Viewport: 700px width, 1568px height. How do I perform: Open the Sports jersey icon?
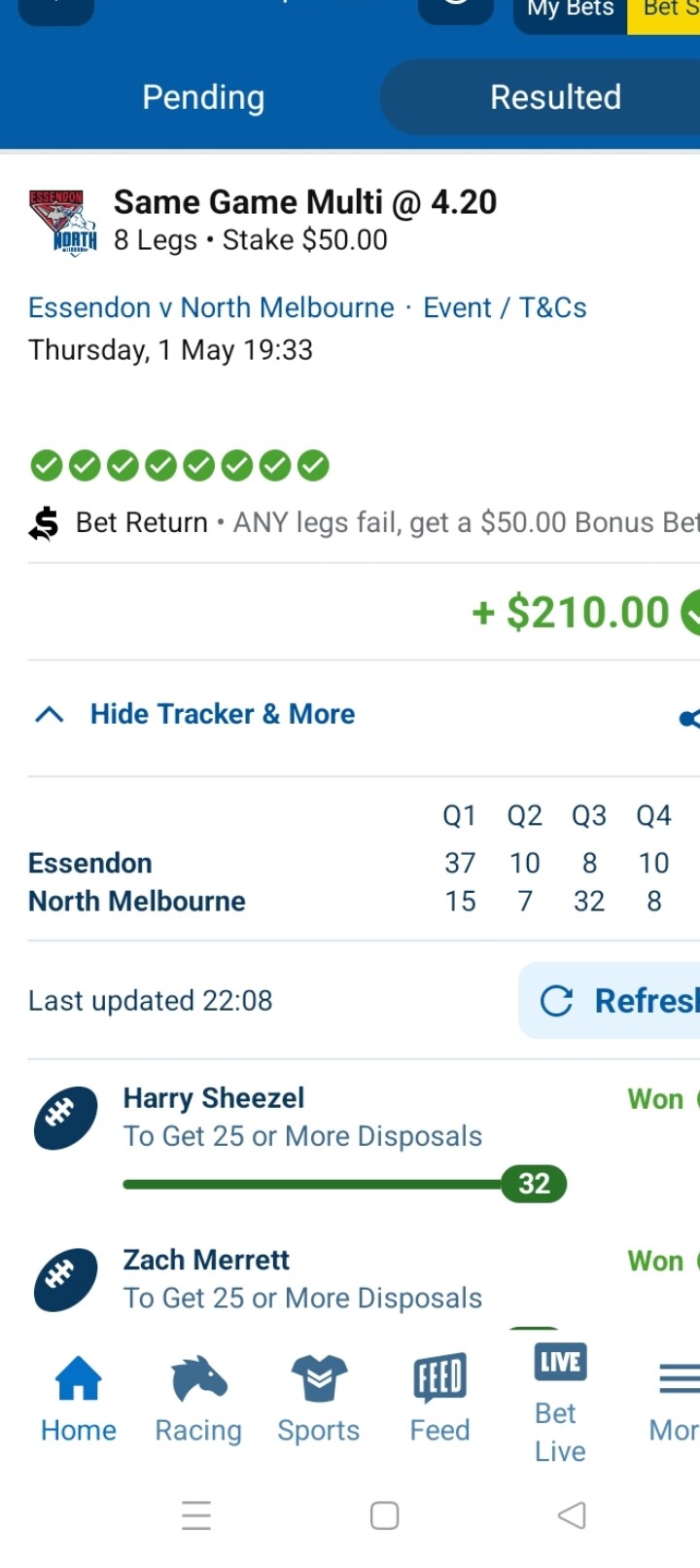(319, 1378)
